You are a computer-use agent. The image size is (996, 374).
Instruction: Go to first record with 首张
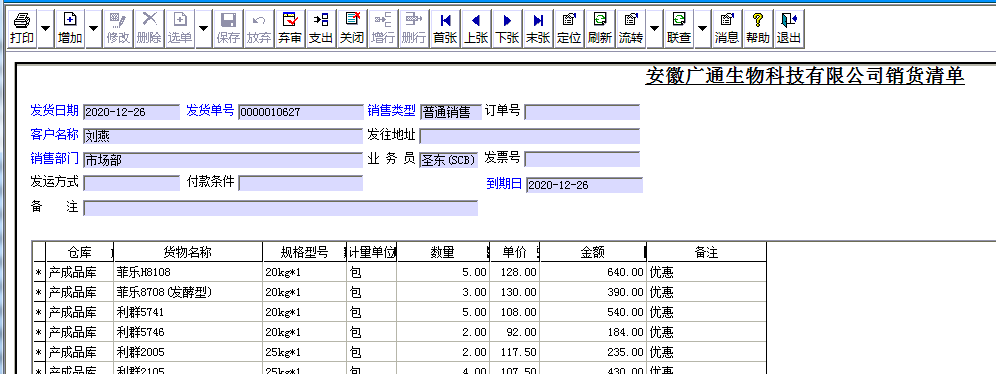[445, 29]
